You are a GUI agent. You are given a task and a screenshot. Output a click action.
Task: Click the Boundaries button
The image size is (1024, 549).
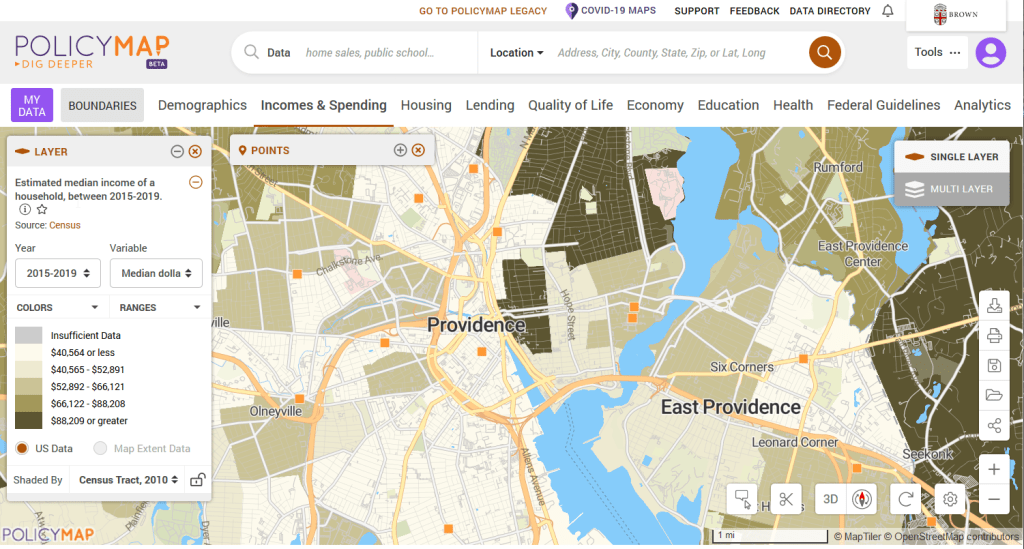click(x=102, y=105)
